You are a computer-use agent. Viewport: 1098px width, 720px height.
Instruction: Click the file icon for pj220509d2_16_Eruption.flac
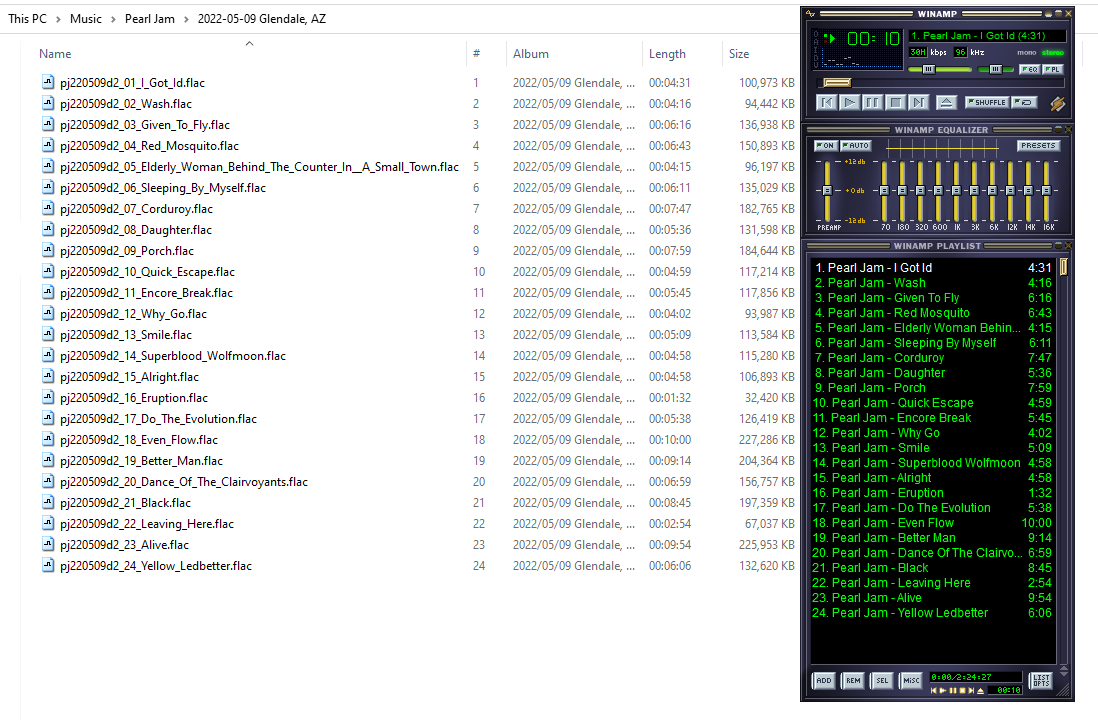point(48,397)
